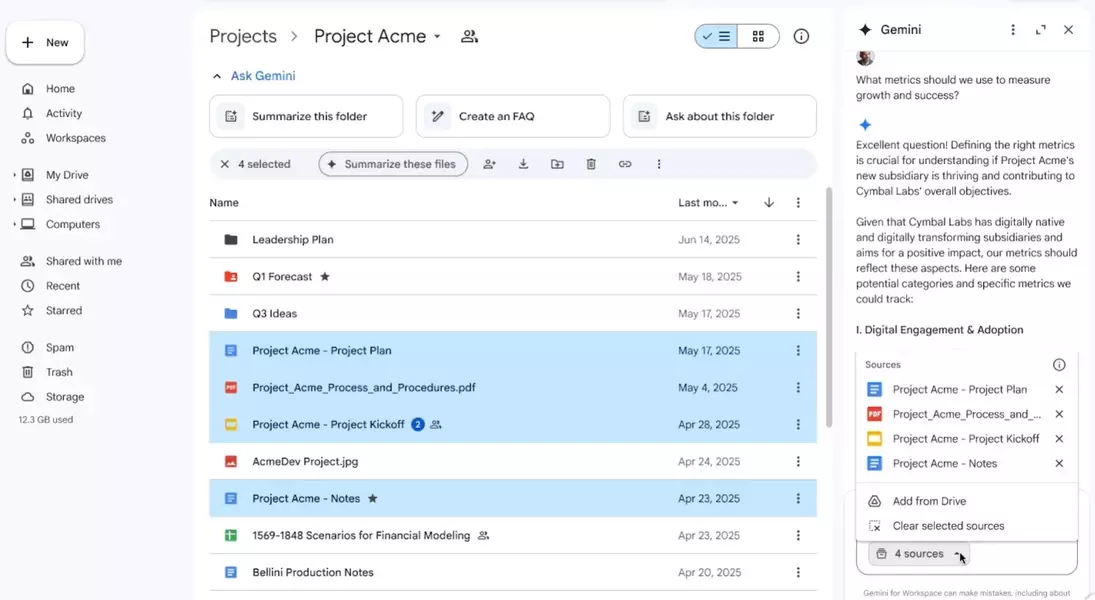Click Summarize this folder

tap(306, 117)
